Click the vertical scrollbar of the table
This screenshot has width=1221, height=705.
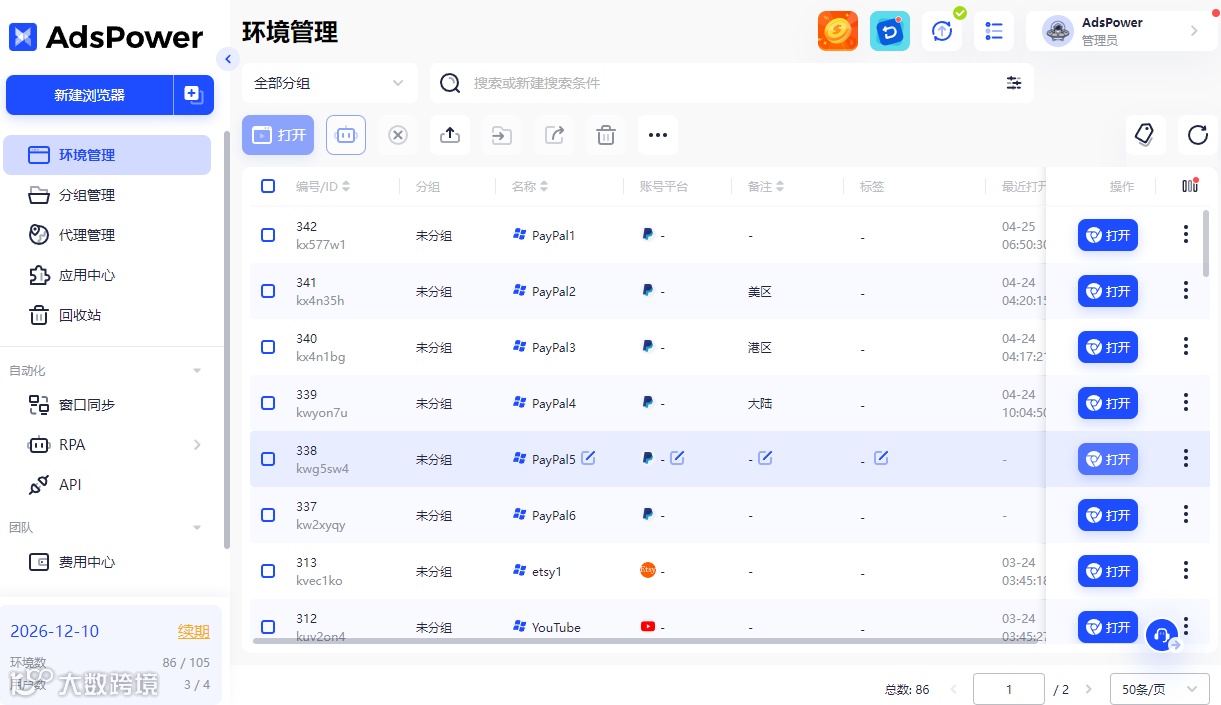[x=1206, y=243]
